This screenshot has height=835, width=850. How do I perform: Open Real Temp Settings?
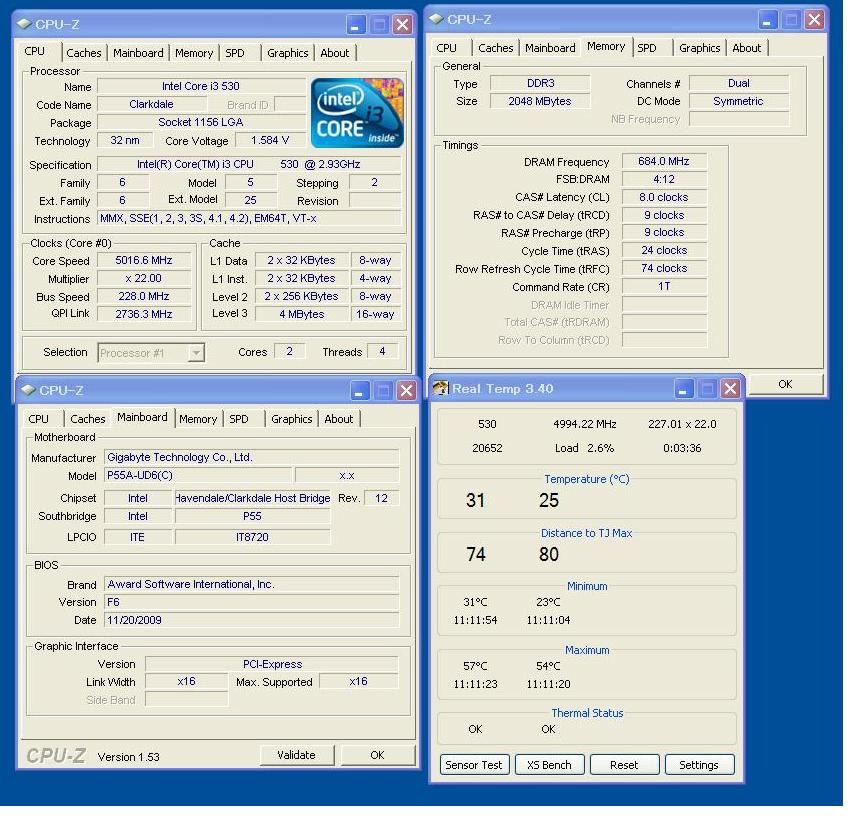click(x=698, y=765)
